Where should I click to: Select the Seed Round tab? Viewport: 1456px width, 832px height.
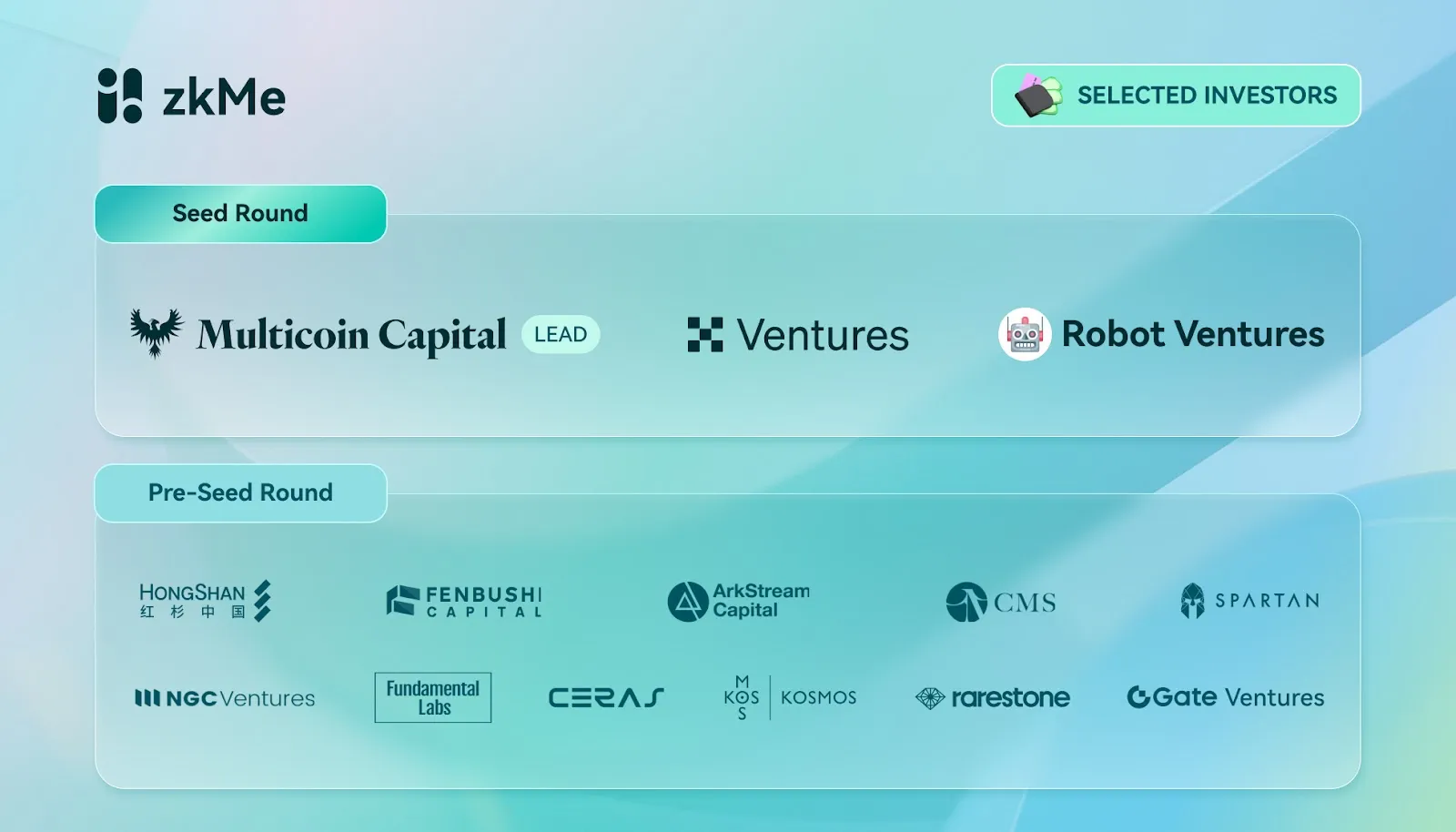(x=241, y=214)
